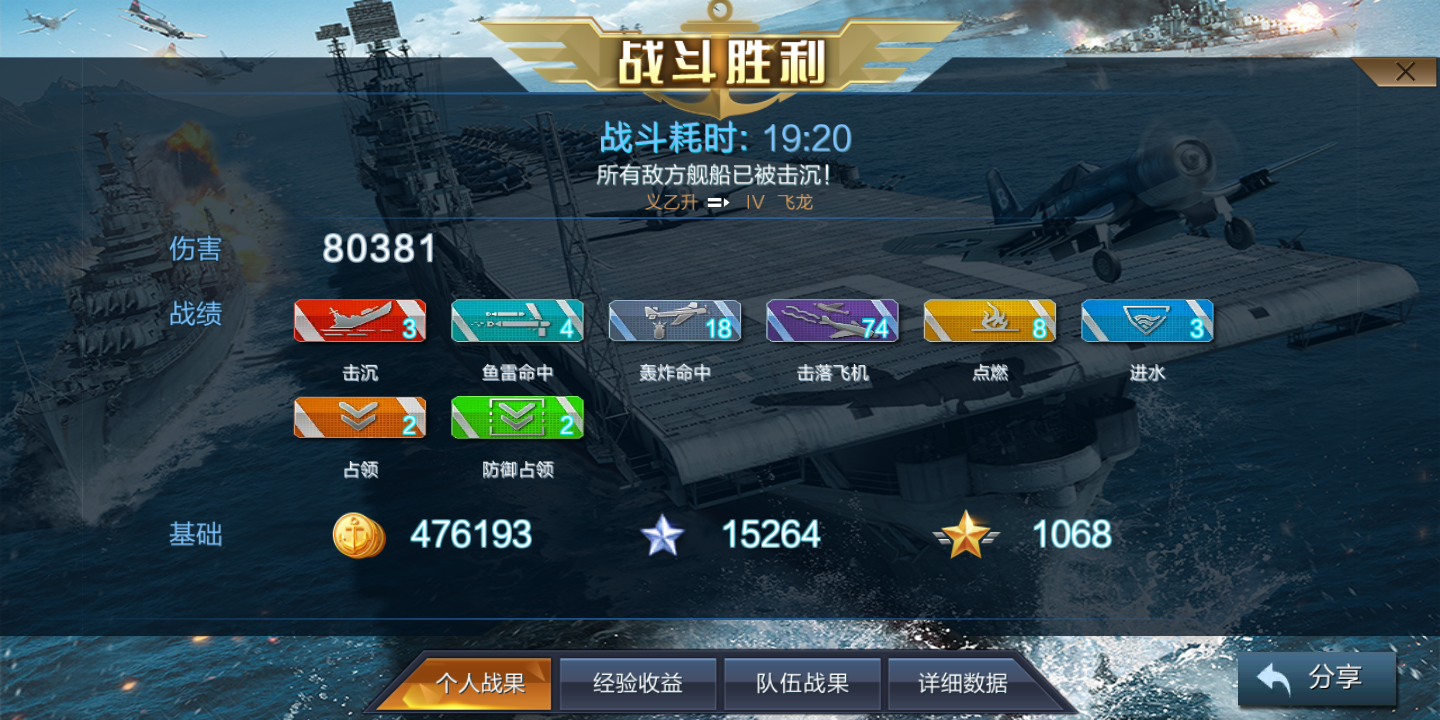Click the gold winged star icon
Screen dimensions: 1440x720
[x=967, y=535]
